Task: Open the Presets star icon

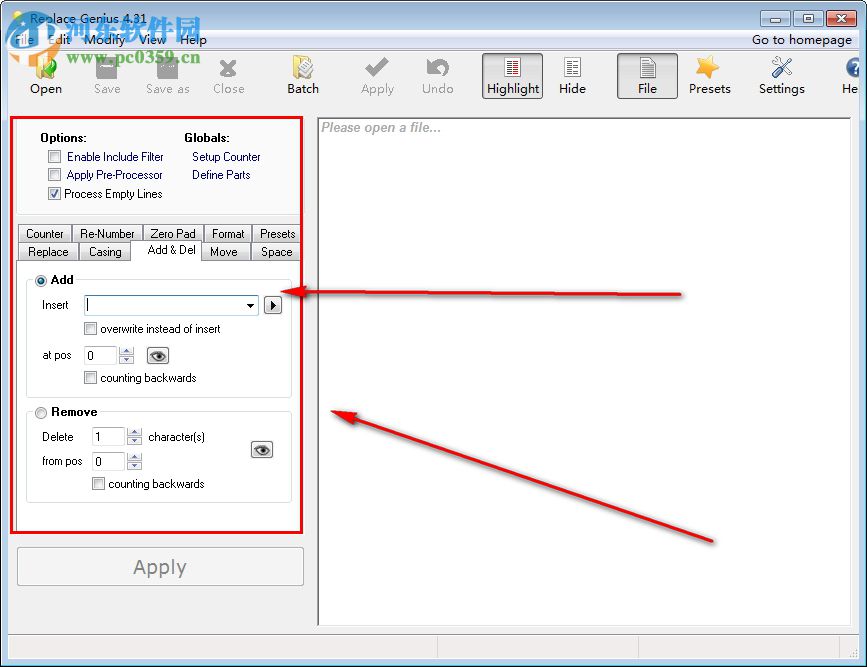Action: pos(709,76)
